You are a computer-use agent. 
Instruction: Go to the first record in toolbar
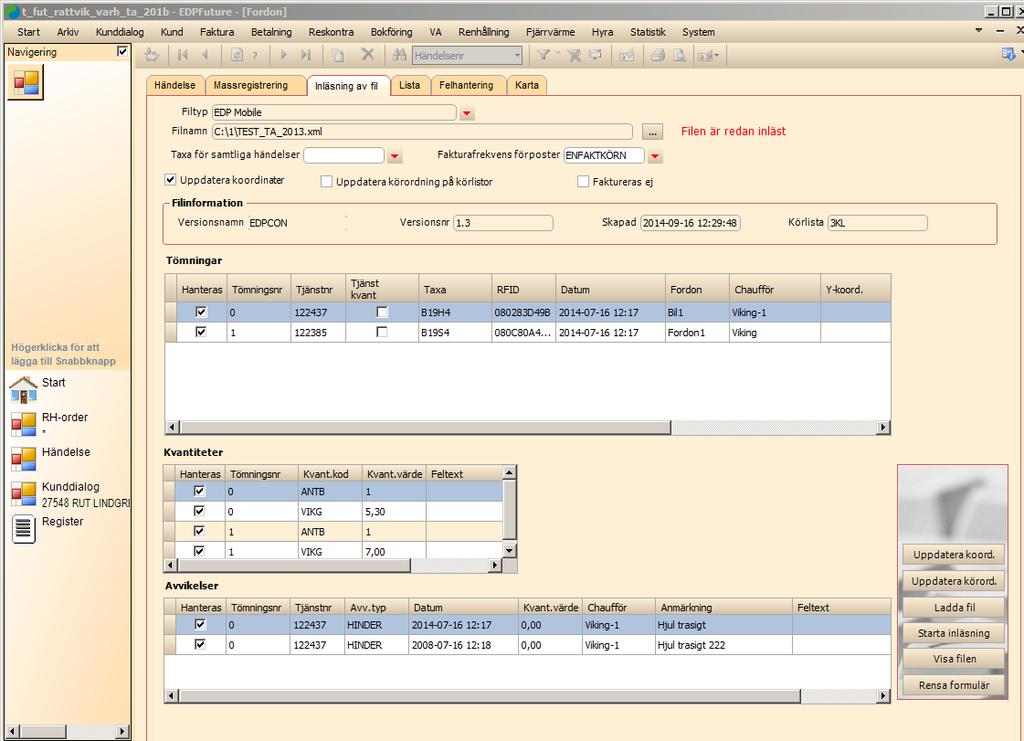click(x=182, y=55)
